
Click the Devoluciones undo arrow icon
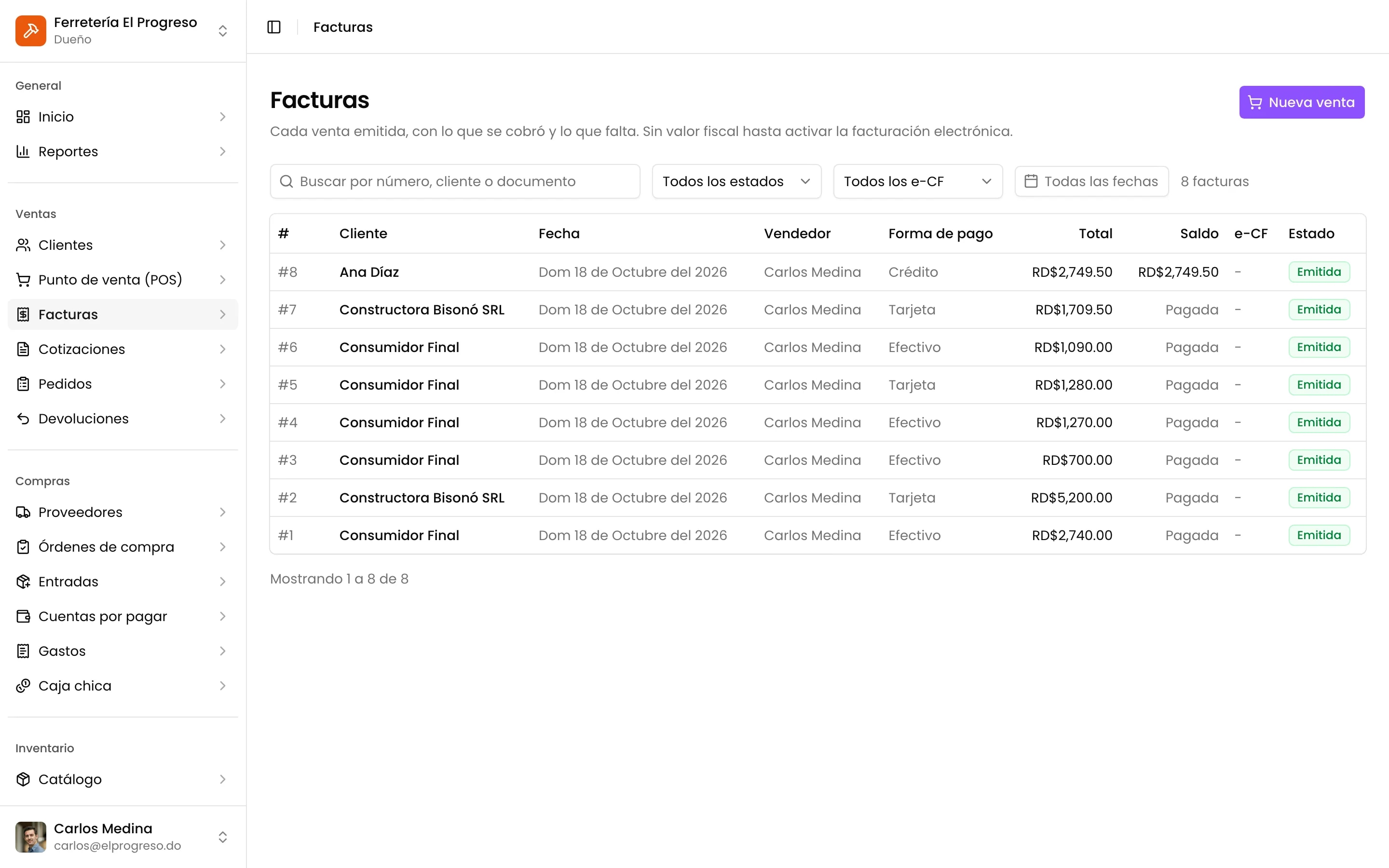point(23,419)
